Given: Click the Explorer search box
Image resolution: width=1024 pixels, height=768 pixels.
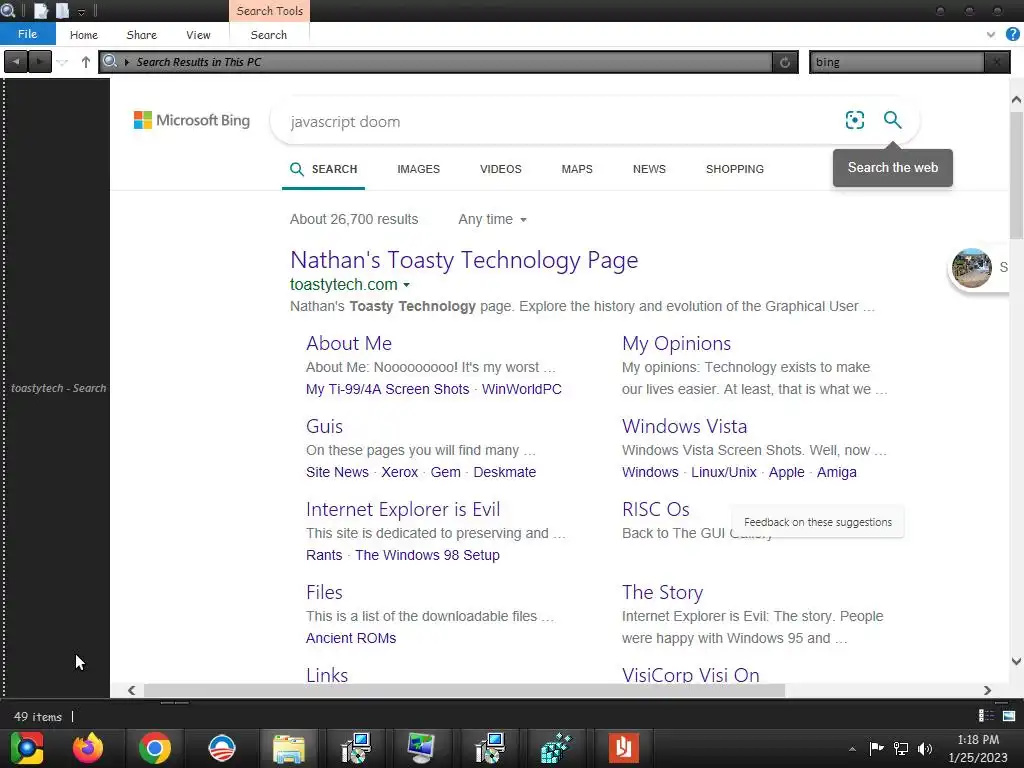Looking at the screenshot, I should tap(896, 62).
